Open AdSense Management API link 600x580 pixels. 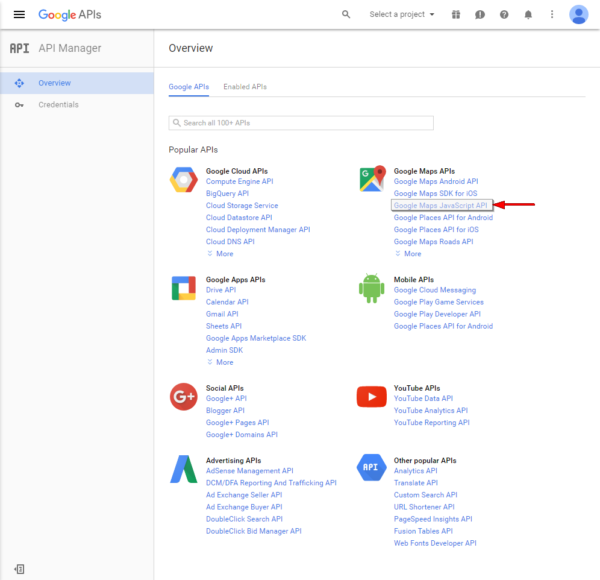coord(249,471)
